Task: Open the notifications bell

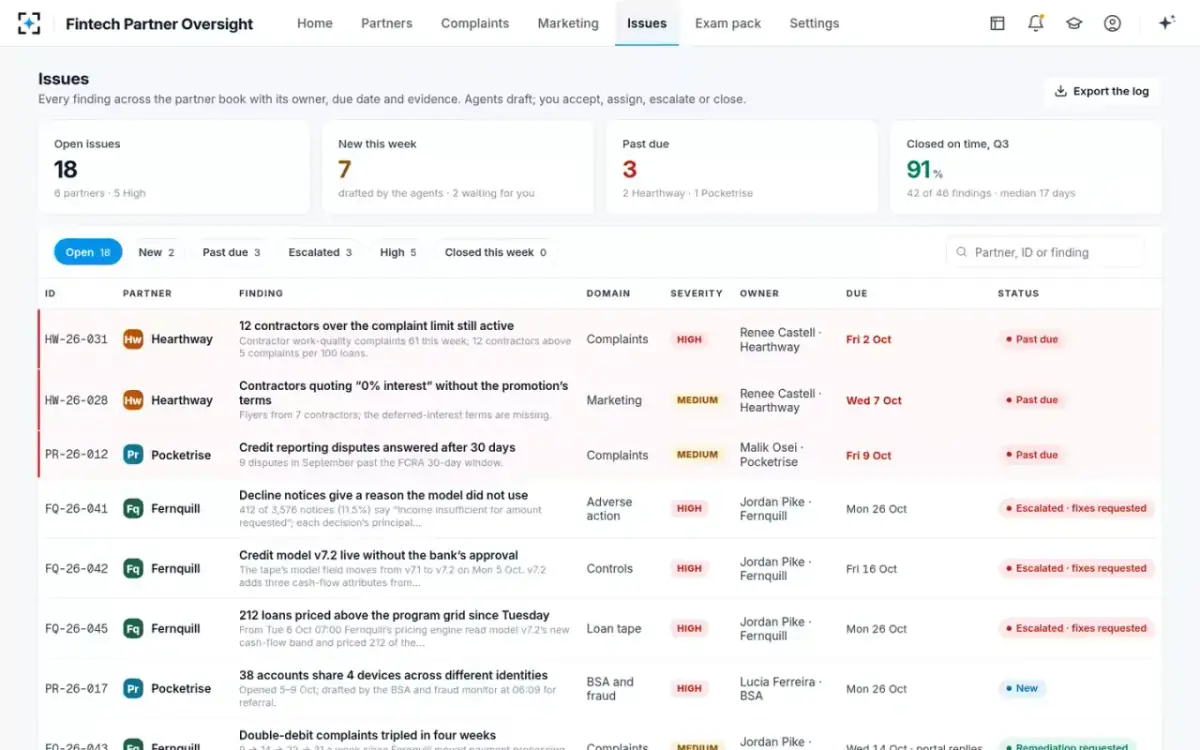Action: click(x=1036, y=23)
